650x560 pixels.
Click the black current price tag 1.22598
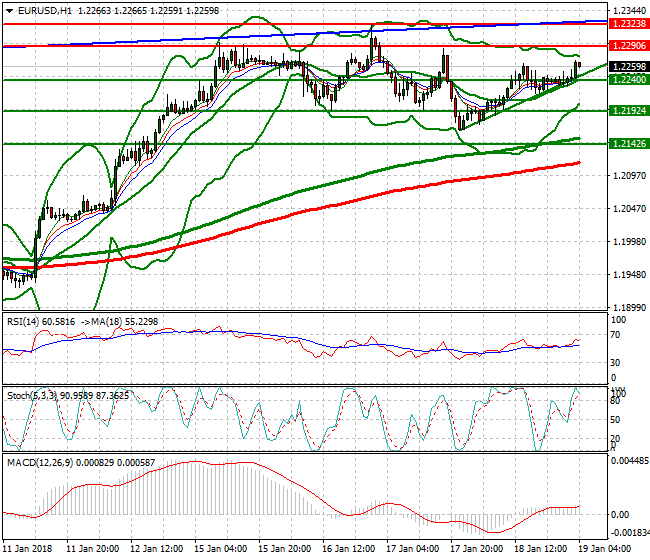point(628,67)
